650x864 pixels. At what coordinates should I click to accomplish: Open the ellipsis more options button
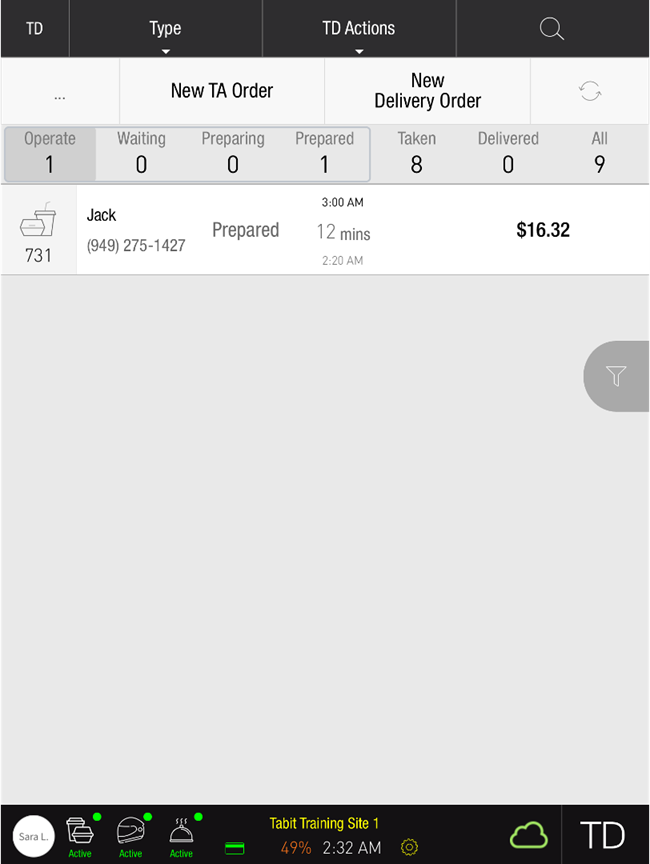60,91
